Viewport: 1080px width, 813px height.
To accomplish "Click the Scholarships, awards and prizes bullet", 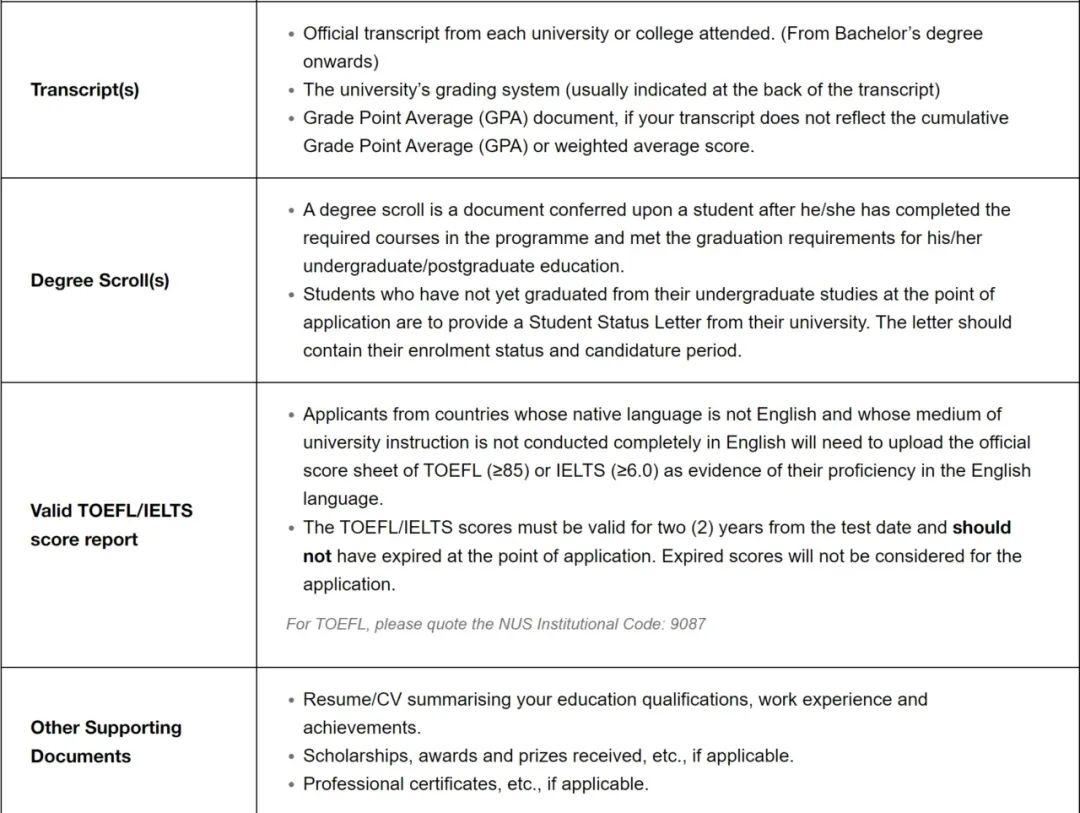I will 548,756.
